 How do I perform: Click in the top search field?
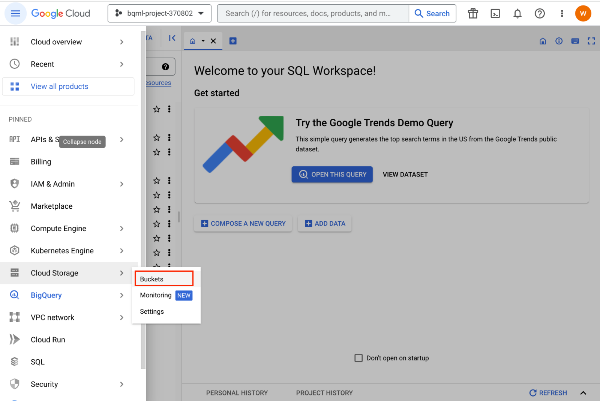[310, 14]
